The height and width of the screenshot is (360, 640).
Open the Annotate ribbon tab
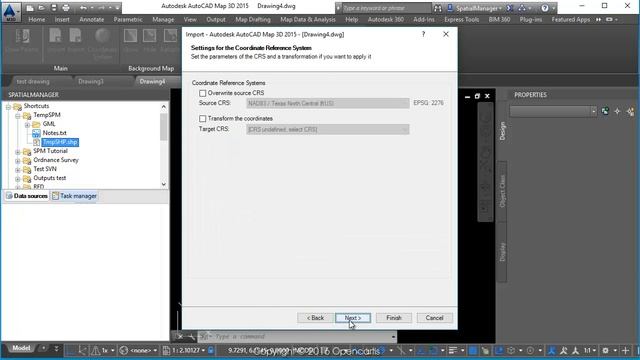(x=91, y=20)
